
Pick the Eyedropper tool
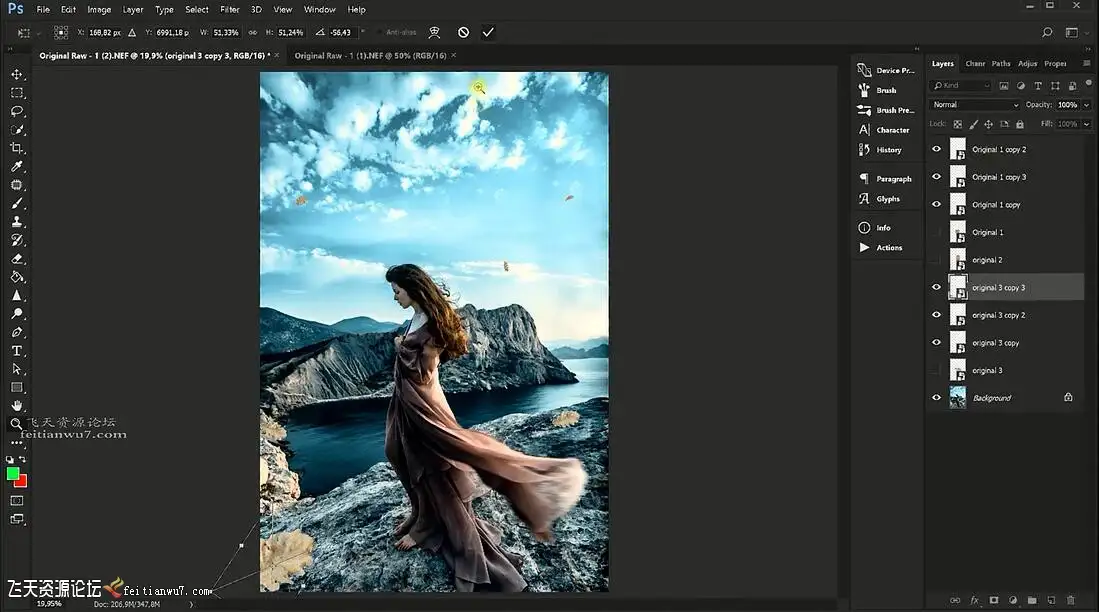coord(17,166)
